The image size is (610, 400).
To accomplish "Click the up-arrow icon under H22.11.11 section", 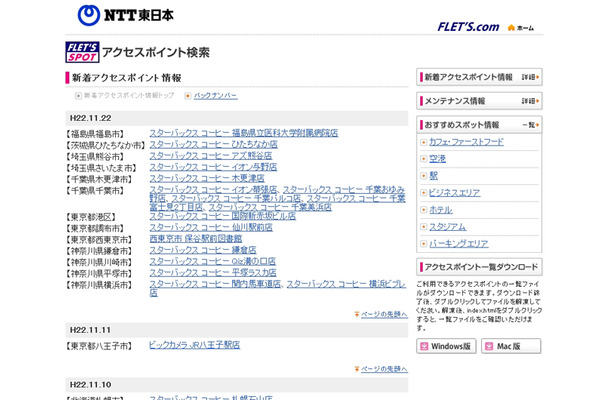I will click(x=357, y=369).
